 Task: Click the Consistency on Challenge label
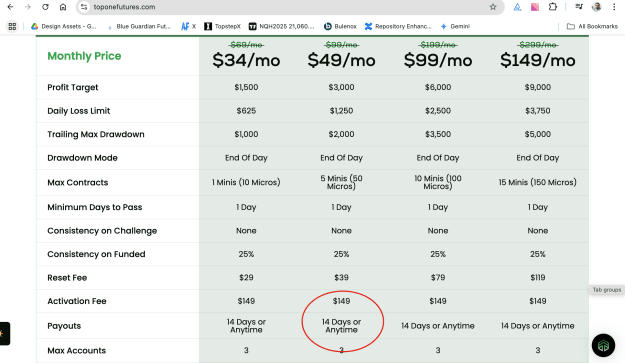click(102, 231)
